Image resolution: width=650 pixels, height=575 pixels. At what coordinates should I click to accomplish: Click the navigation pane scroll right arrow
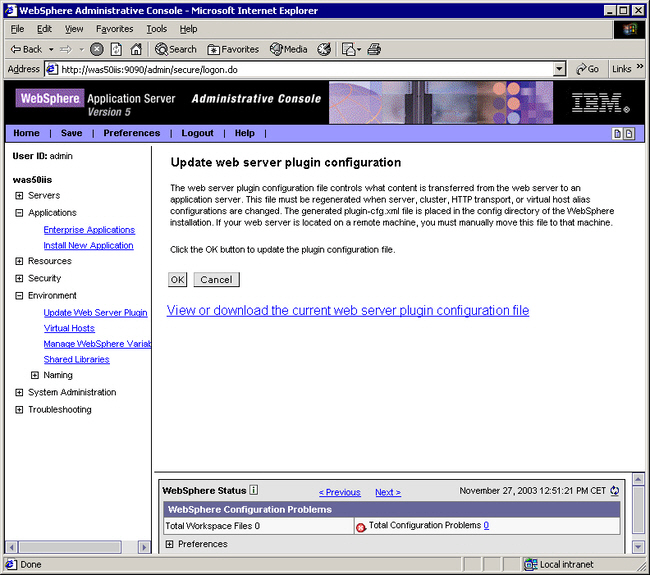144,547
